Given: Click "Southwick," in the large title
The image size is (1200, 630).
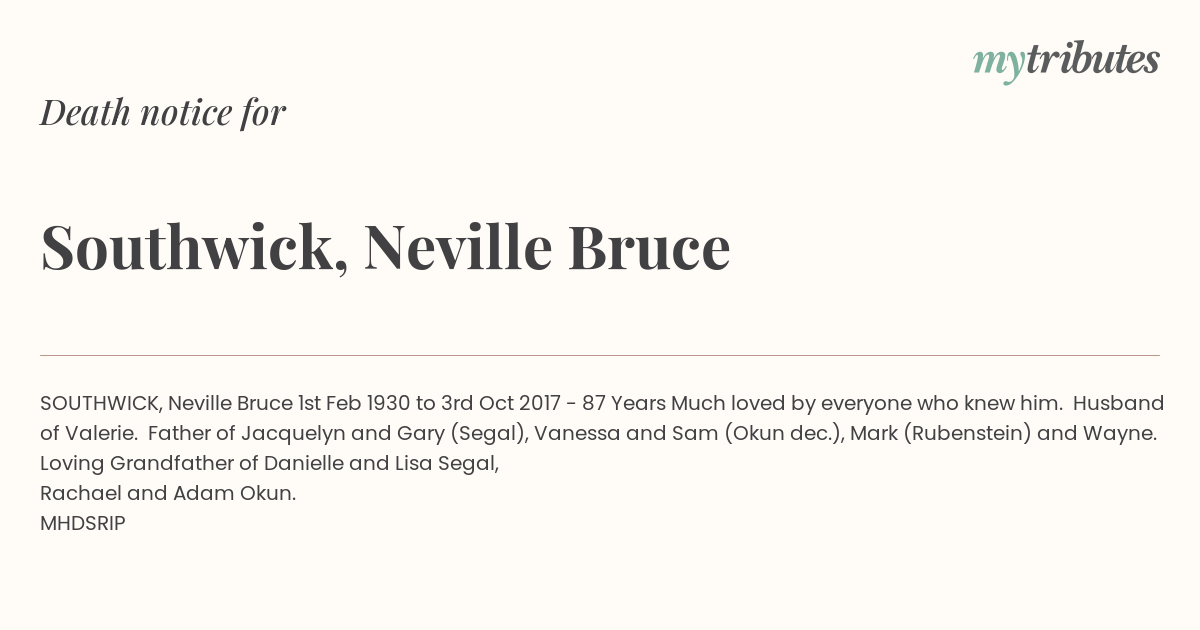Looking at the screenshot, I should click(x=194, y=247).
